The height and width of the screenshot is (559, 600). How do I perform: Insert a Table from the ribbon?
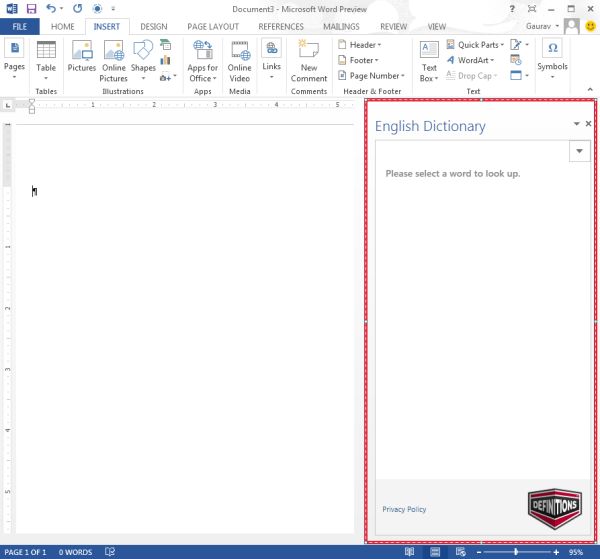coord(46,60)
